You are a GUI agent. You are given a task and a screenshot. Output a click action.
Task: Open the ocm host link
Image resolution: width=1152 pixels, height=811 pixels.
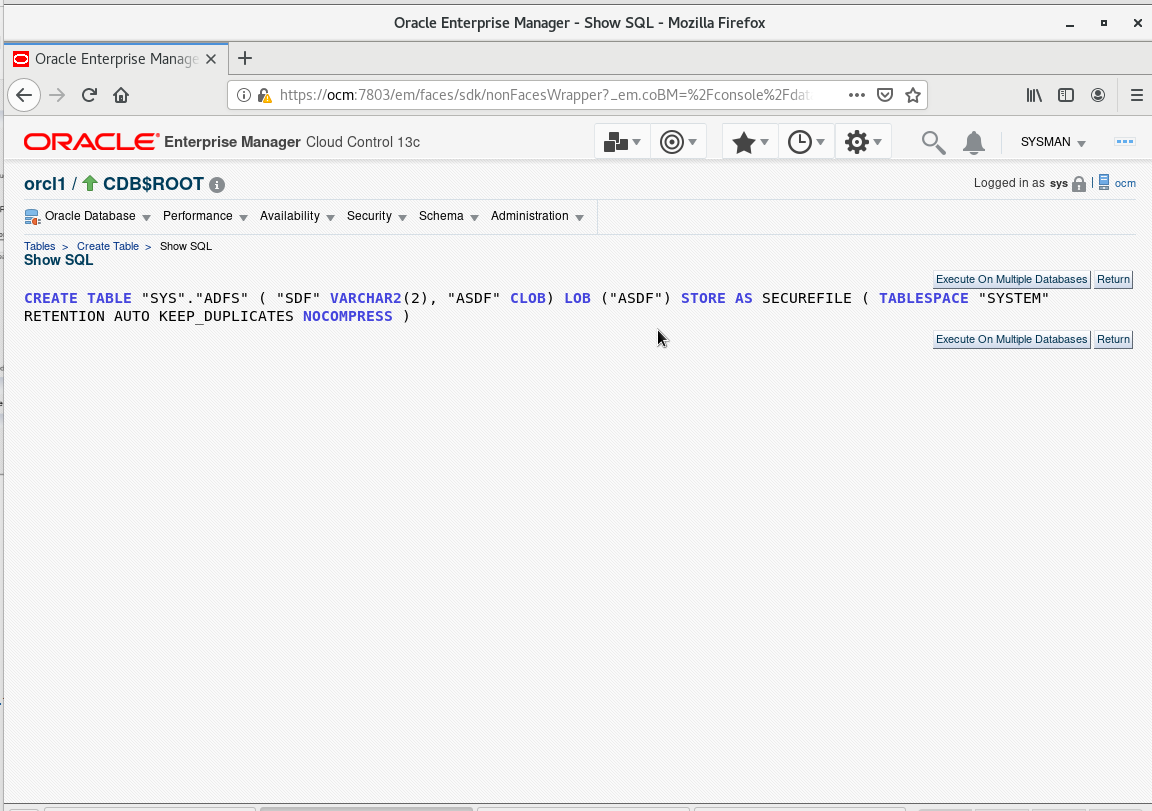pos(1125,183)
